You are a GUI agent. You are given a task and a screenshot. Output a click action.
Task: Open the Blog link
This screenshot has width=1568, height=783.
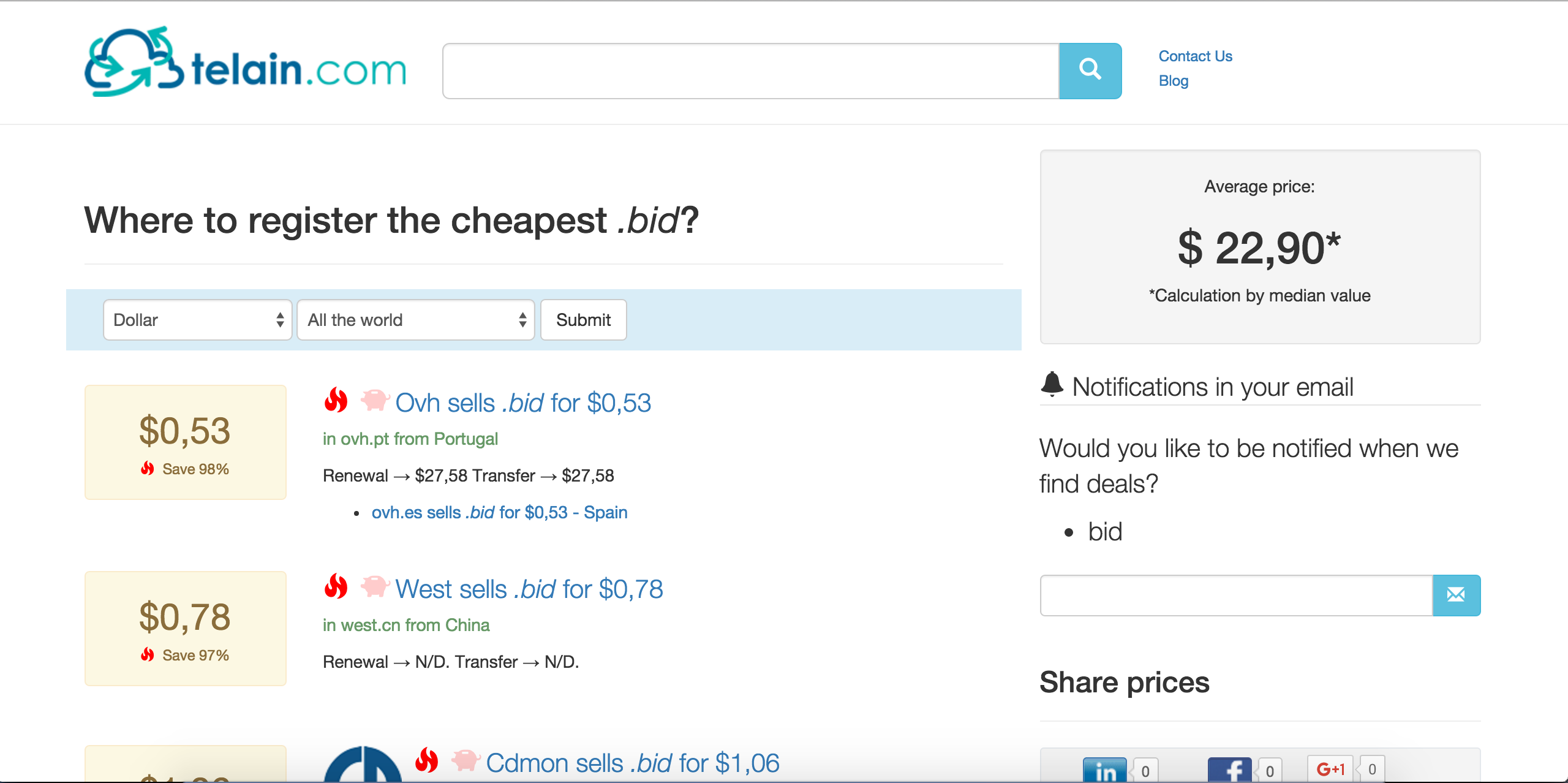[x=1173, y=81]
